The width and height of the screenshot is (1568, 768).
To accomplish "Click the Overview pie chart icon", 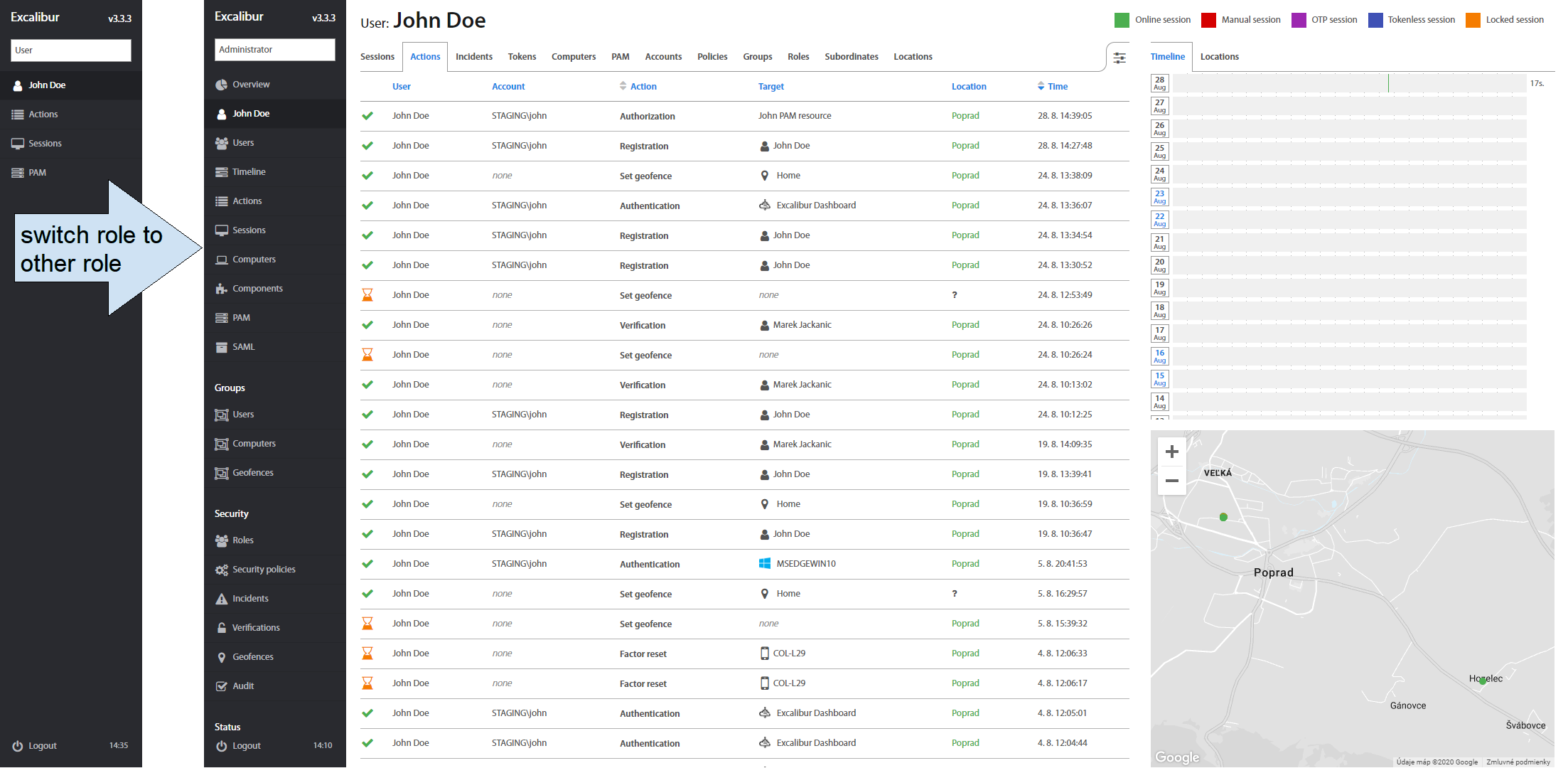I will coord(222,85).
